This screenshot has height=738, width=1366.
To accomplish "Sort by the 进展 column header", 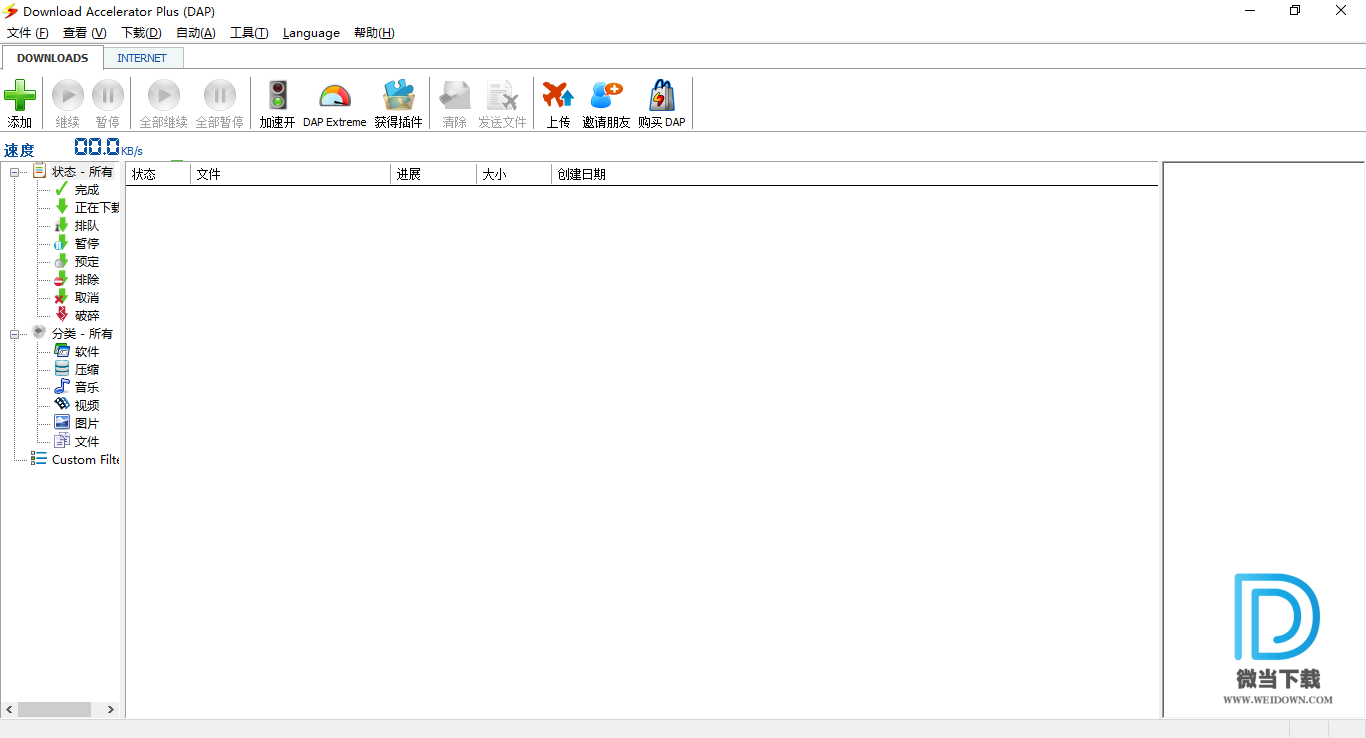I will click(x=434, y=174).
